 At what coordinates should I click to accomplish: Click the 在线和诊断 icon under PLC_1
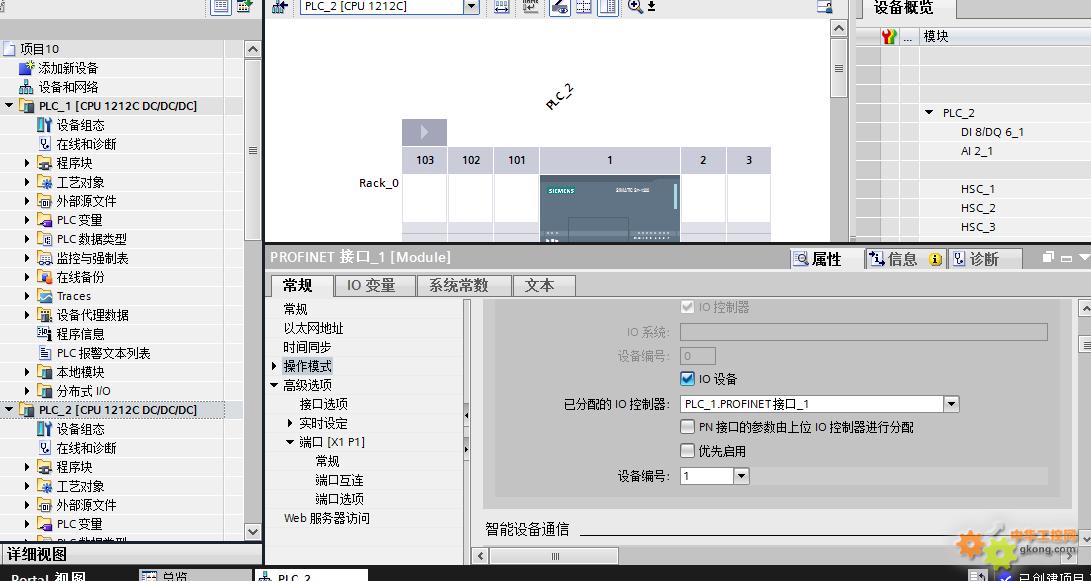45,144
